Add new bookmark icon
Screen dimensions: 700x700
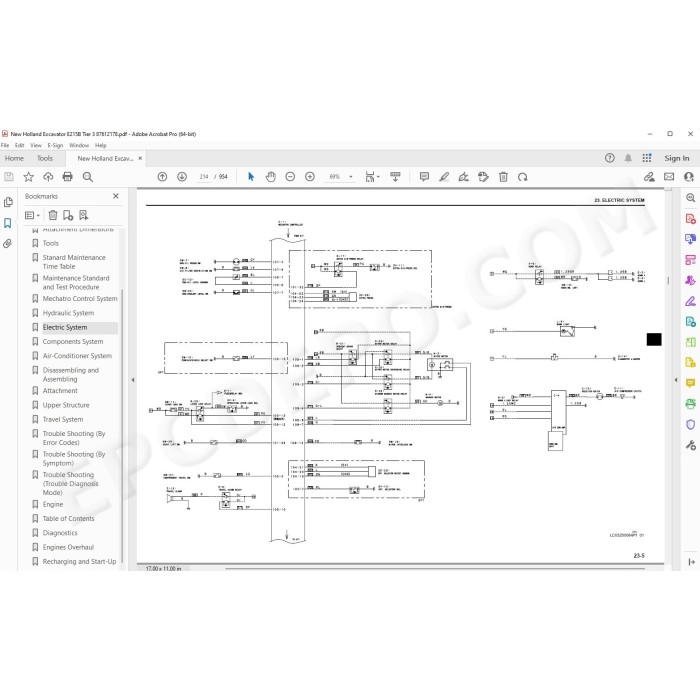[x=68, y=215]
